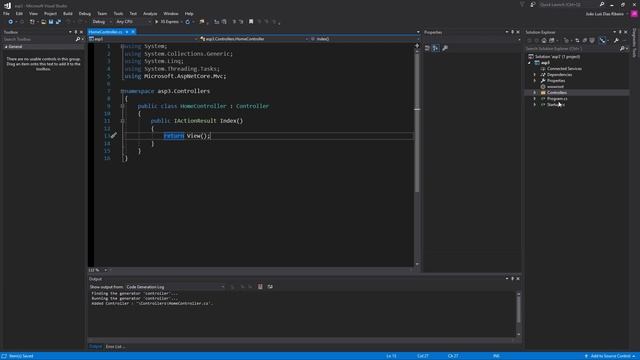Open the Window menu

pos(171,13)
